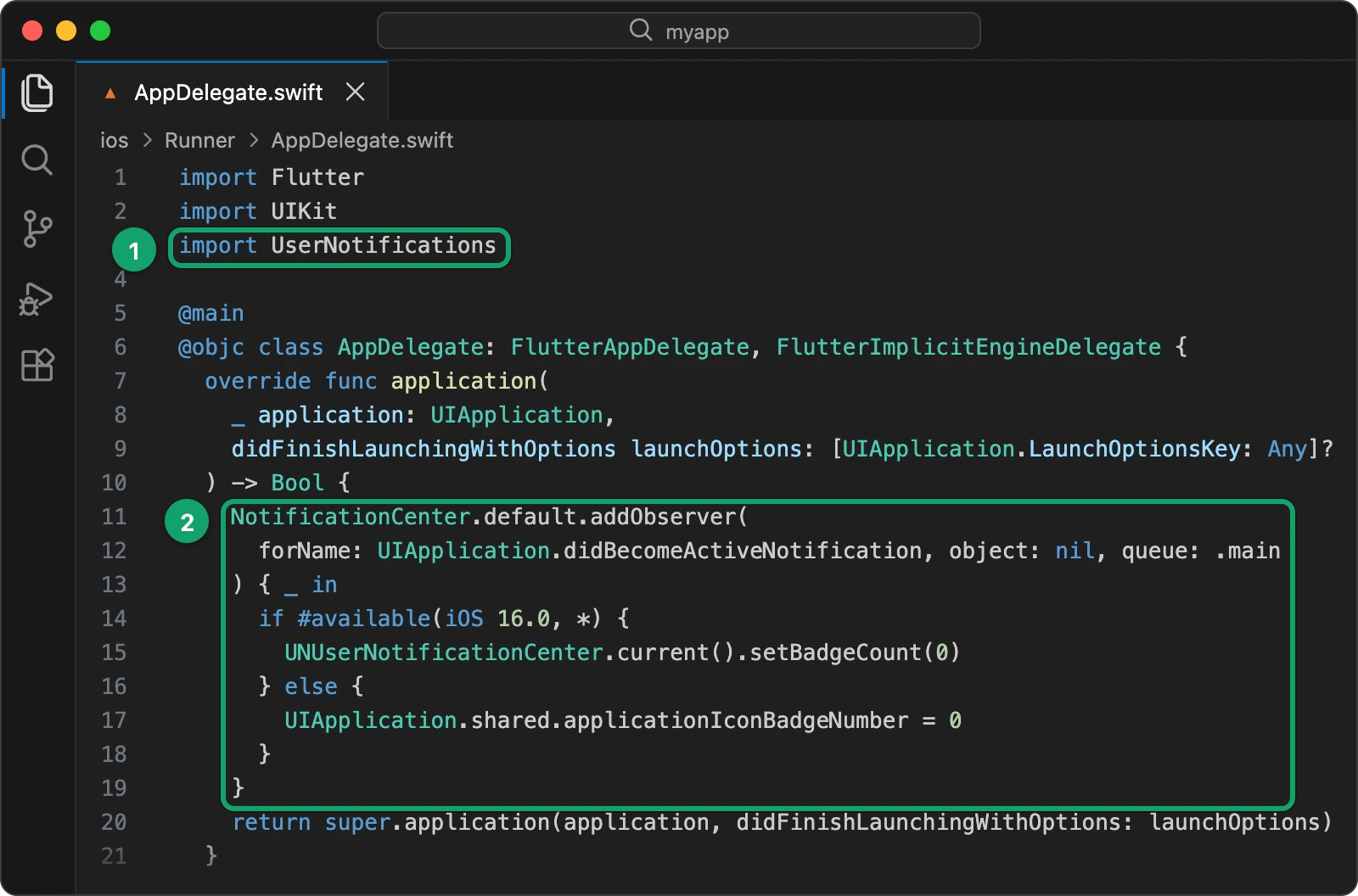Click #available on line 14
This screenshot has height=896, width=1358.
click(364, 619)
